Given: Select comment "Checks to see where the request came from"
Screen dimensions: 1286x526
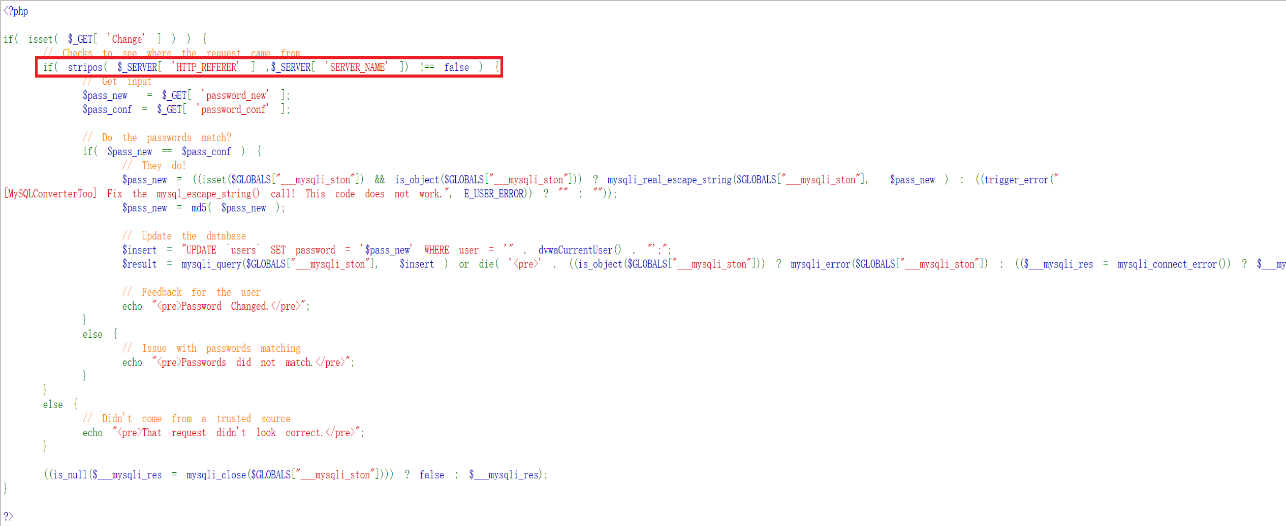Looking at the screenshot, I should [x=172, y=53].
